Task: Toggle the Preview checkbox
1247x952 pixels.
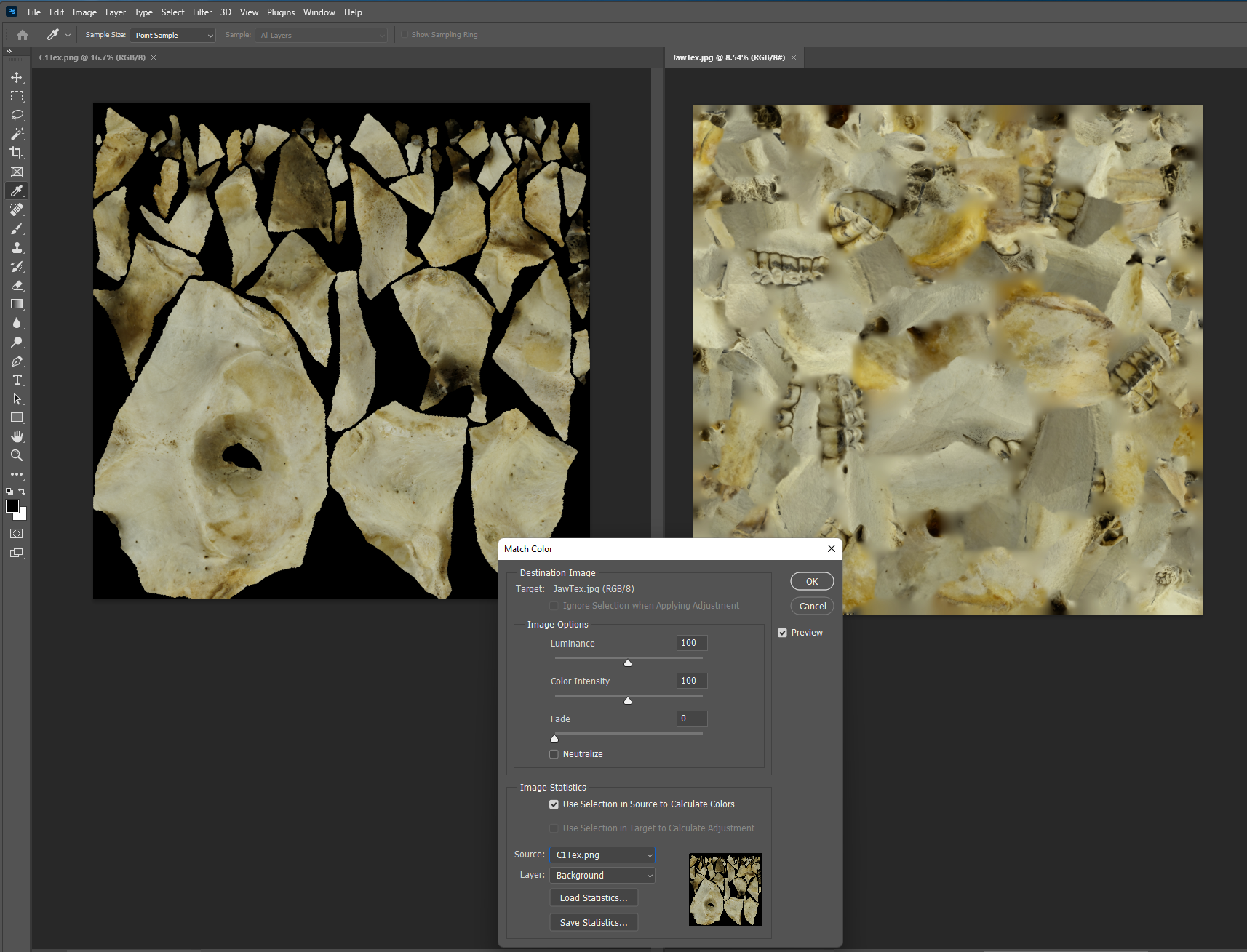Action: [782, 633]
